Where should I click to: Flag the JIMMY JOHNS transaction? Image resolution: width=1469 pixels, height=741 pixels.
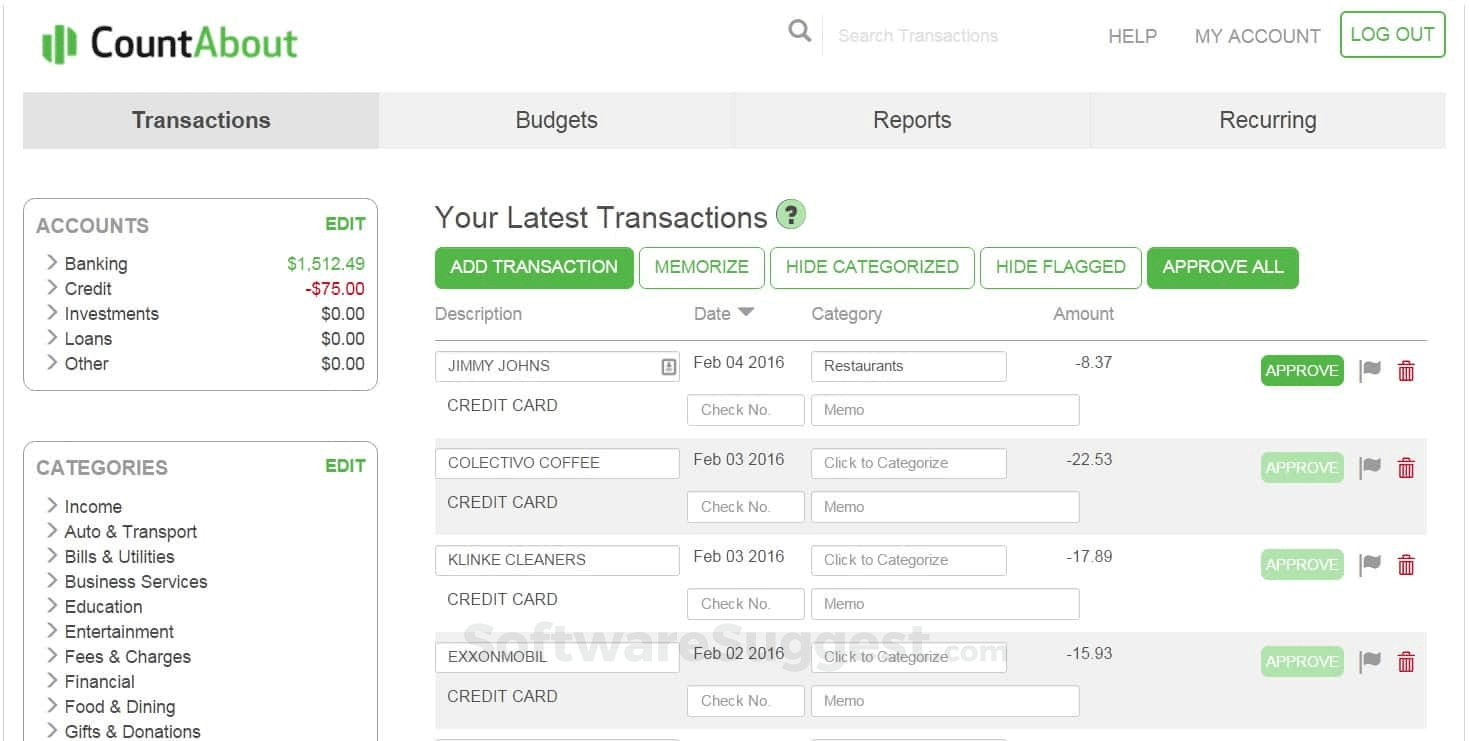[x=1369, y=370]
